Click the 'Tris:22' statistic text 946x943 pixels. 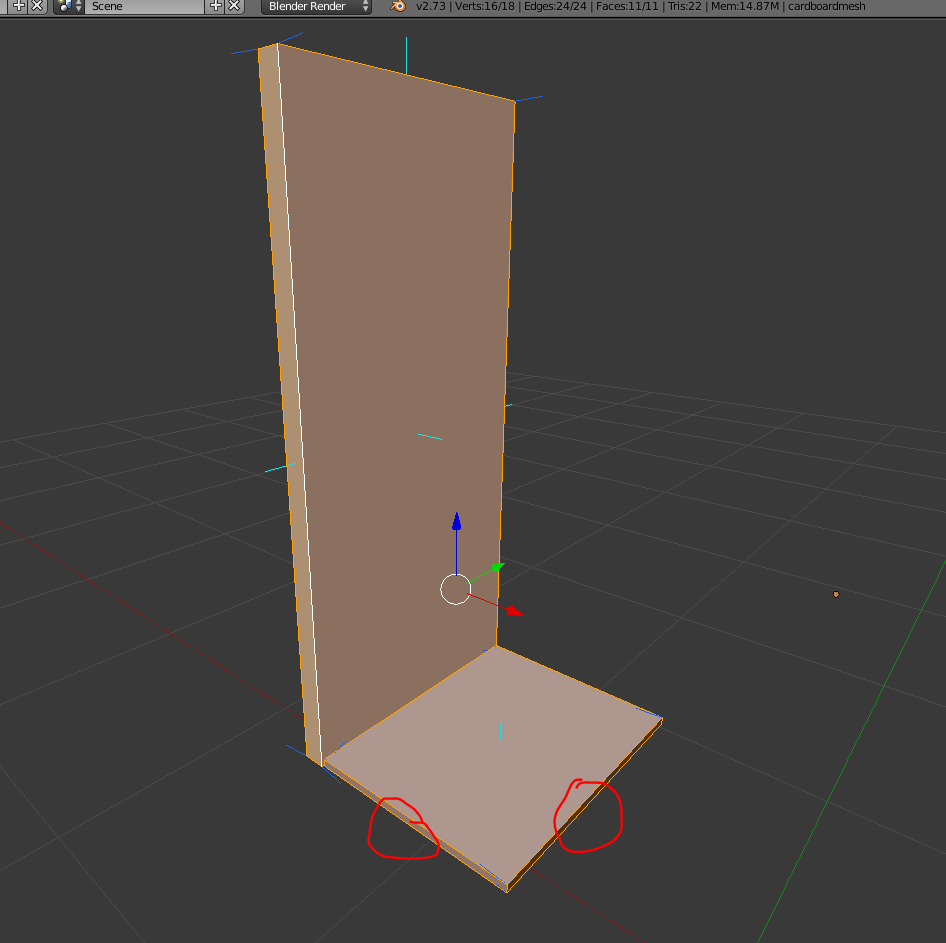tap(684, 6)
